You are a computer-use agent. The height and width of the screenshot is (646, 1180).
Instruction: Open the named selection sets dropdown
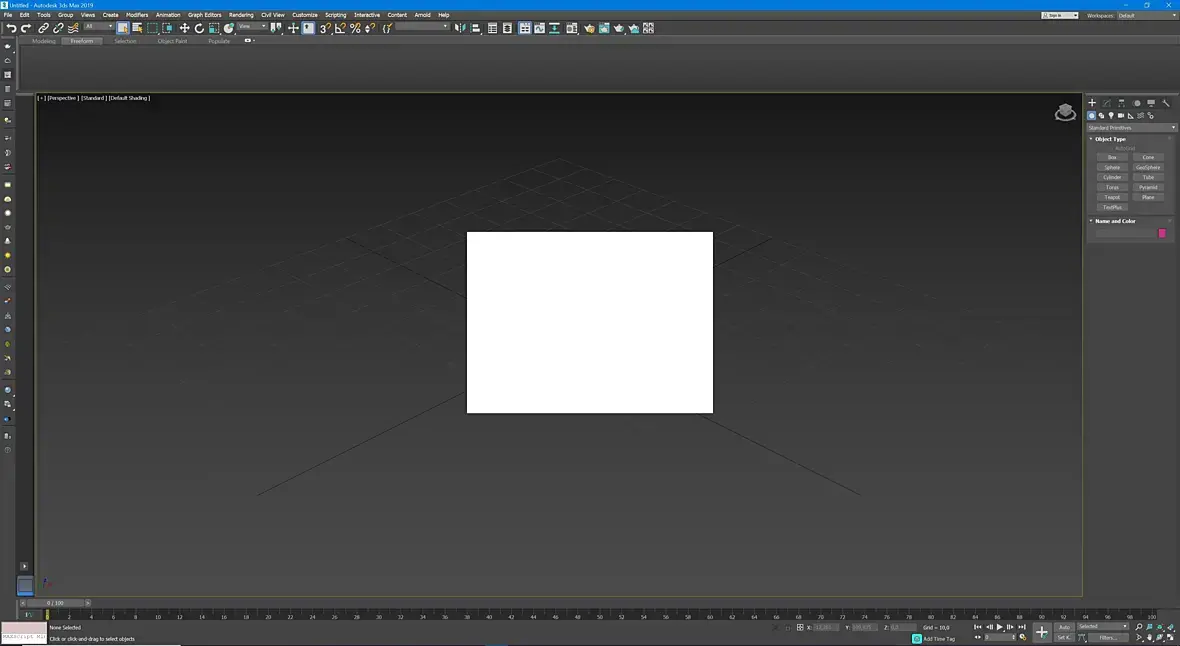click(x=422, y=26)
